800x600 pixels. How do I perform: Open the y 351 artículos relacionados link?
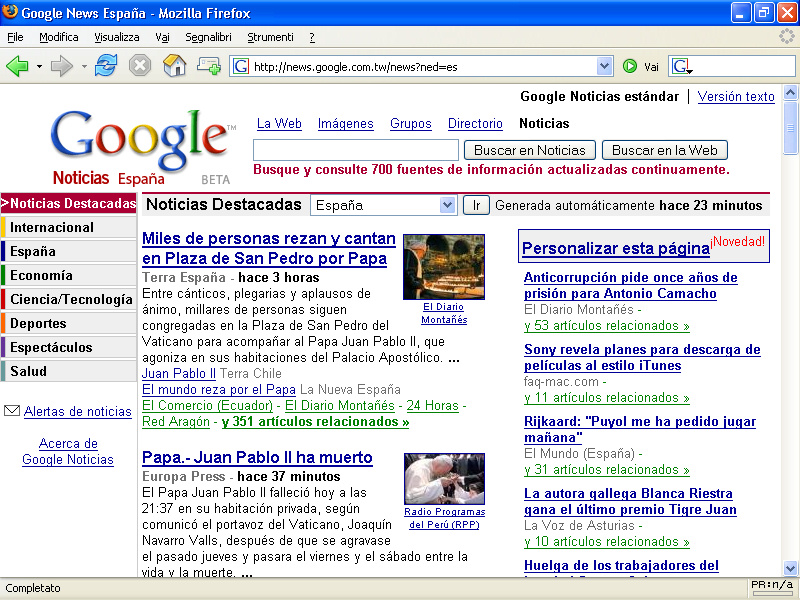[315, 421]
